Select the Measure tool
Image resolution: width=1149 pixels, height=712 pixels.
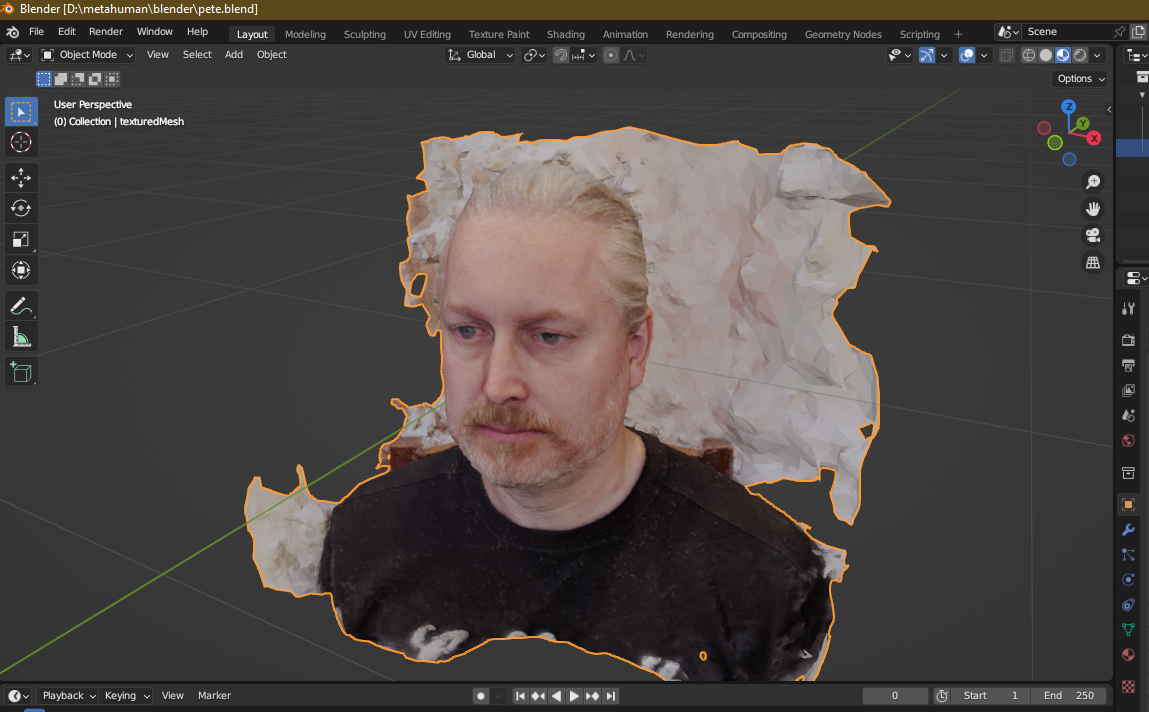click(21, 337)
